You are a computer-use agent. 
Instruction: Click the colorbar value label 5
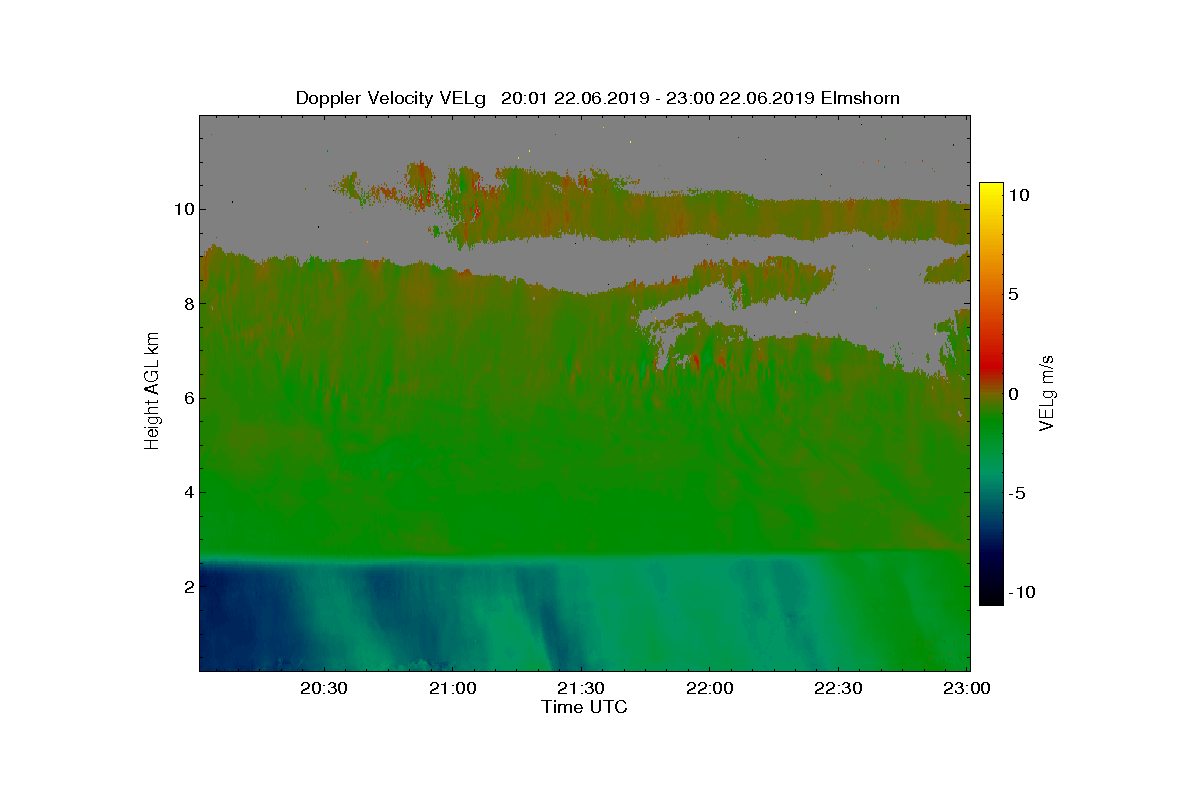click(1013, 294)
